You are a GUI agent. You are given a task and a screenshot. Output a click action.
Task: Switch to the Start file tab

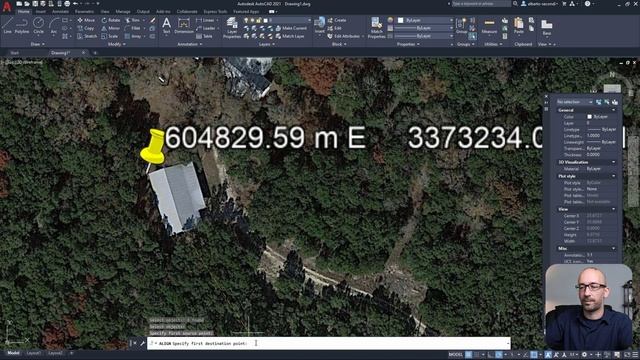[x=15, y=53]
